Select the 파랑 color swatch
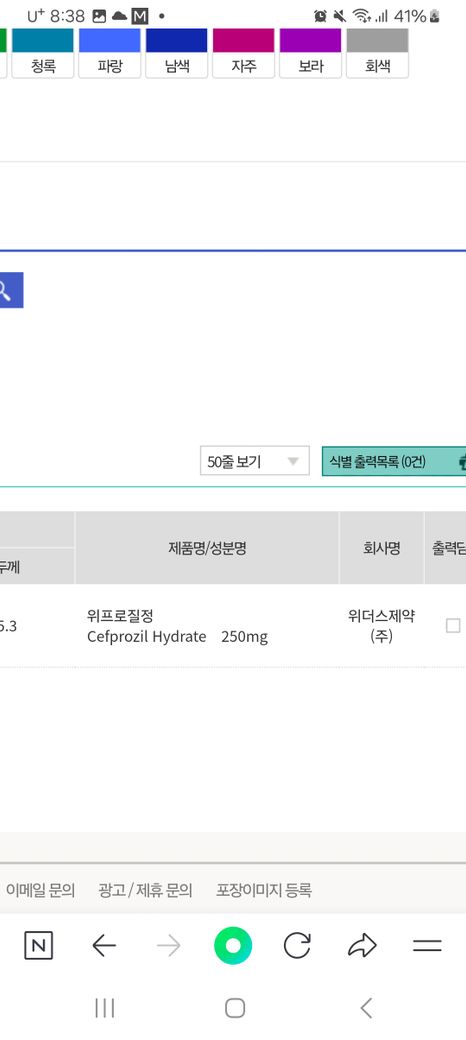Viewport: 466px width, 1040px height. (109, 53)
